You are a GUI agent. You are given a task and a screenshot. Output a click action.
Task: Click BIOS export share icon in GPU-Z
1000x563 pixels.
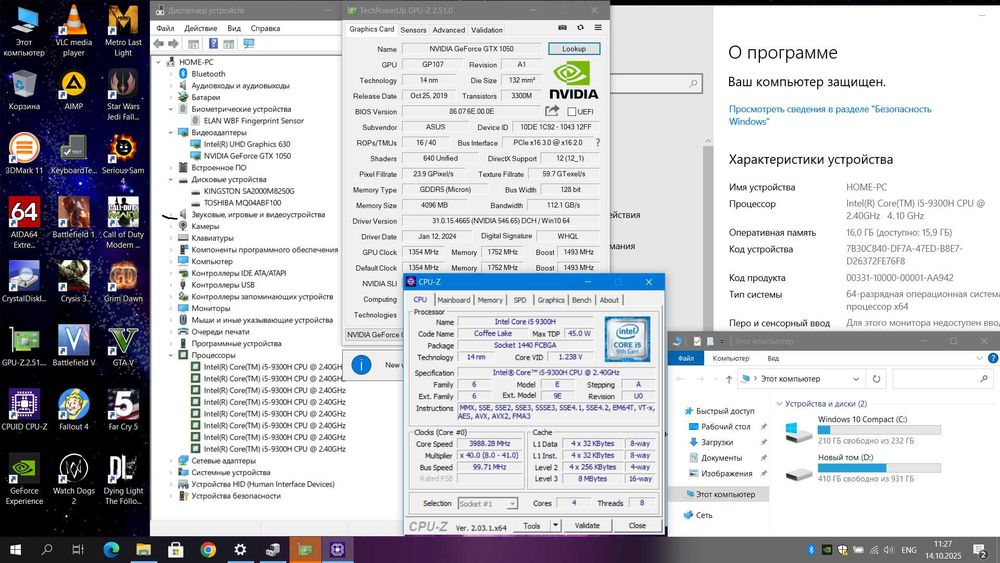click(x=552, y=111)
